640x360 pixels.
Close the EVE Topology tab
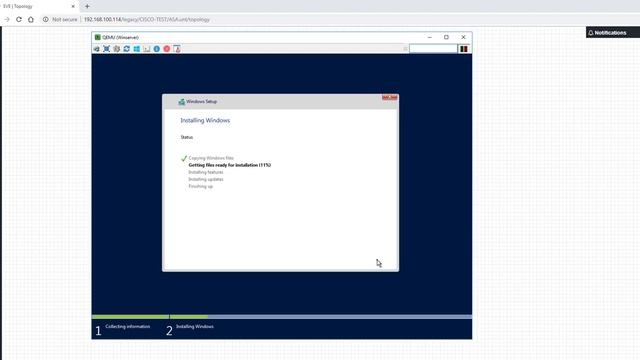click(x=73, y=7)
